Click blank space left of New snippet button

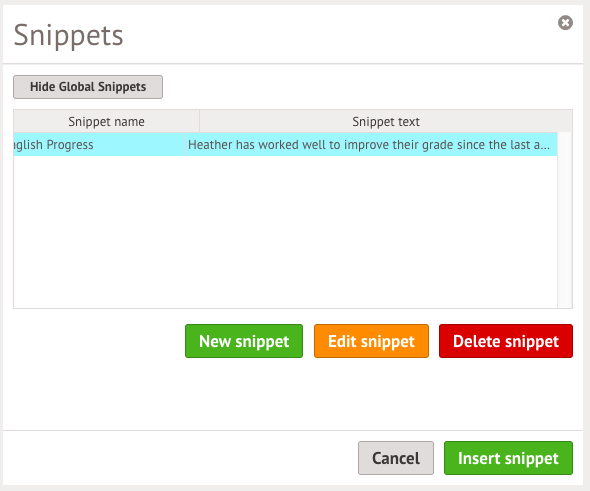click(99, 341)
